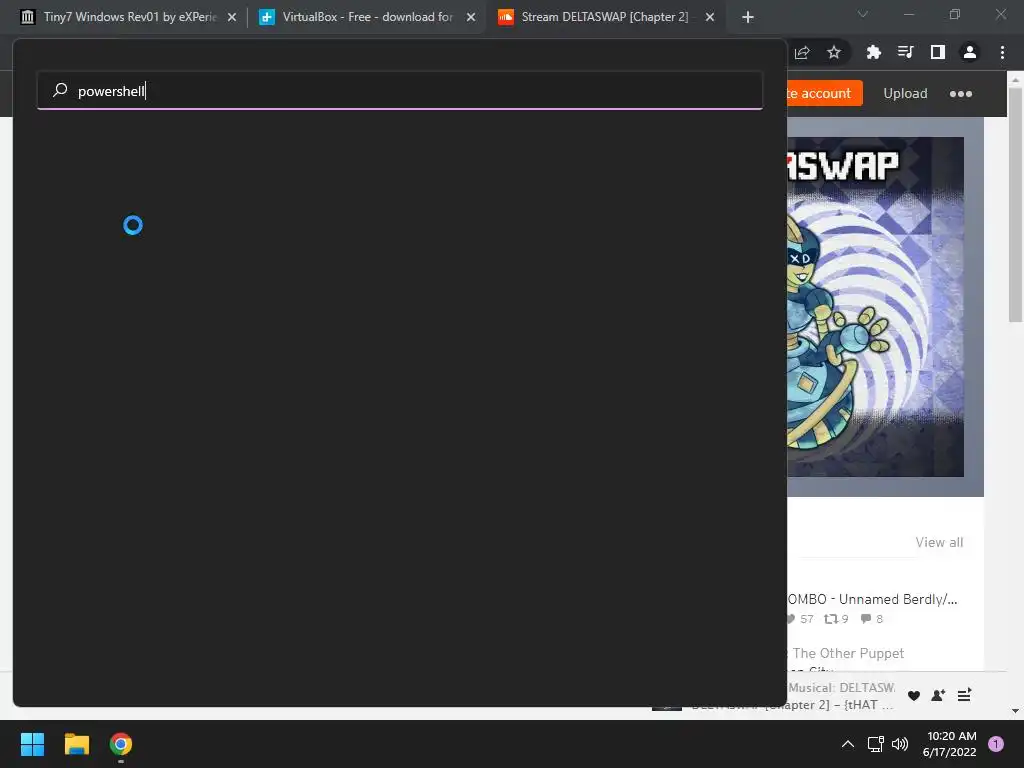Open the clock showing 10:20 AM
1024x768 pixels.
tap(950, 744)
